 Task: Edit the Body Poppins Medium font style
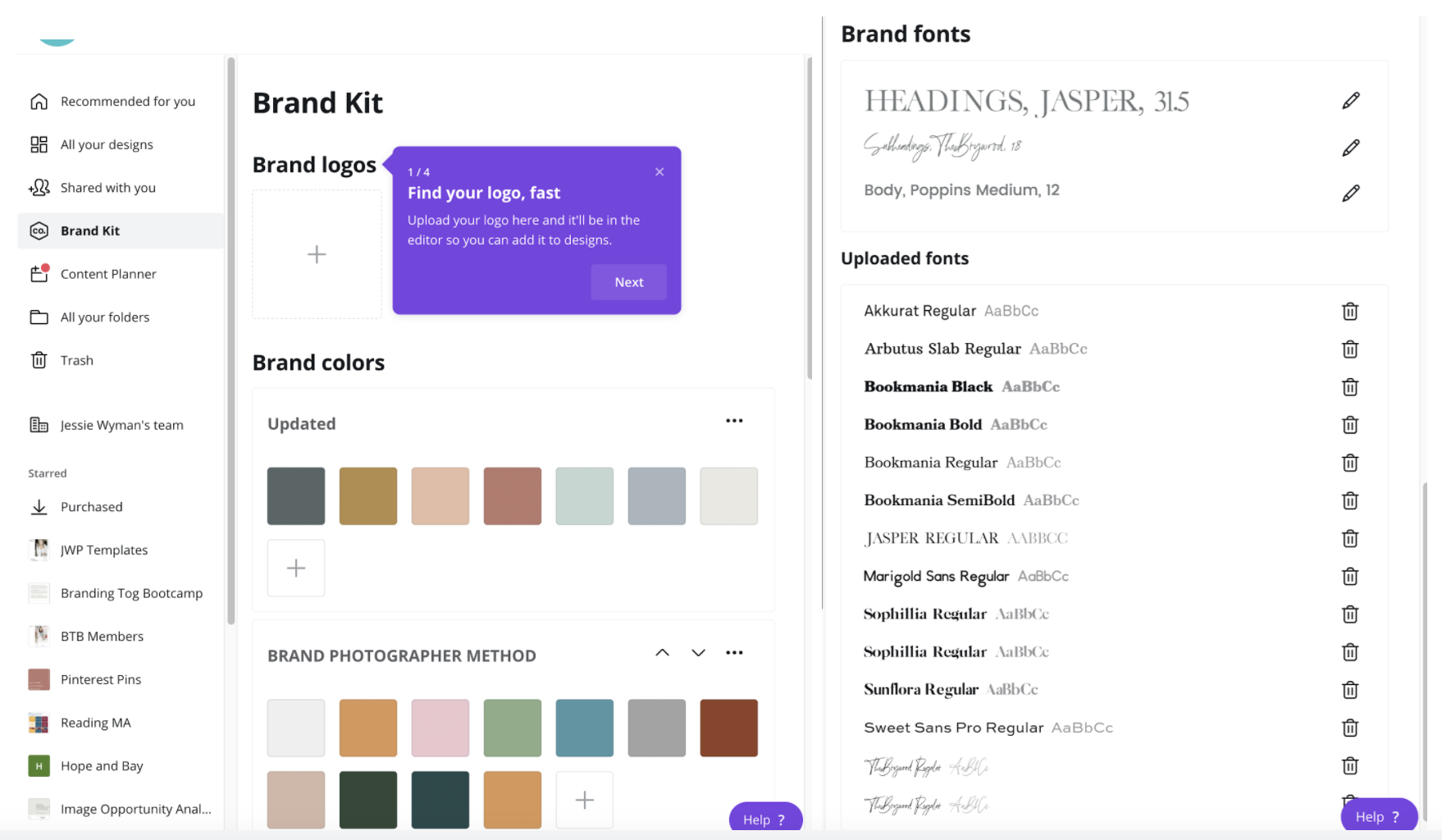pos(1350,193)
